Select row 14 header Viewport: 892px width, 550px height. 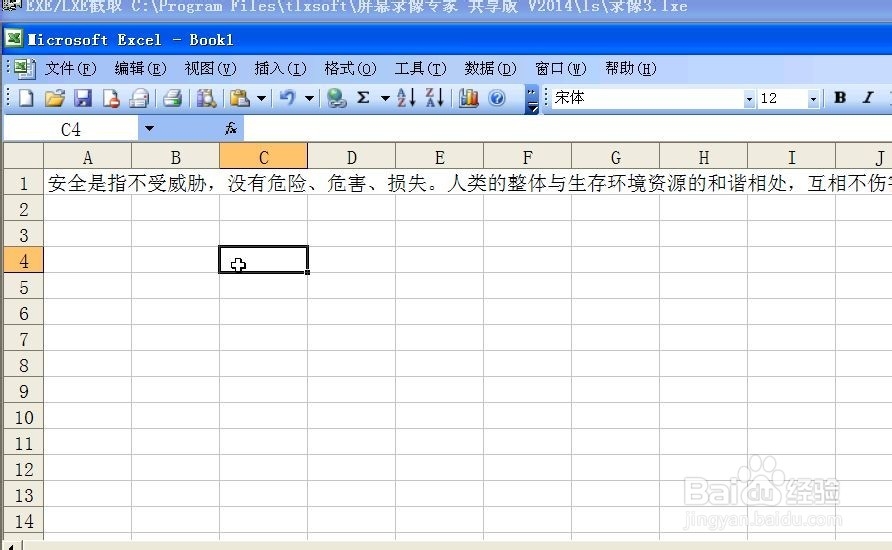coord(23,522)
